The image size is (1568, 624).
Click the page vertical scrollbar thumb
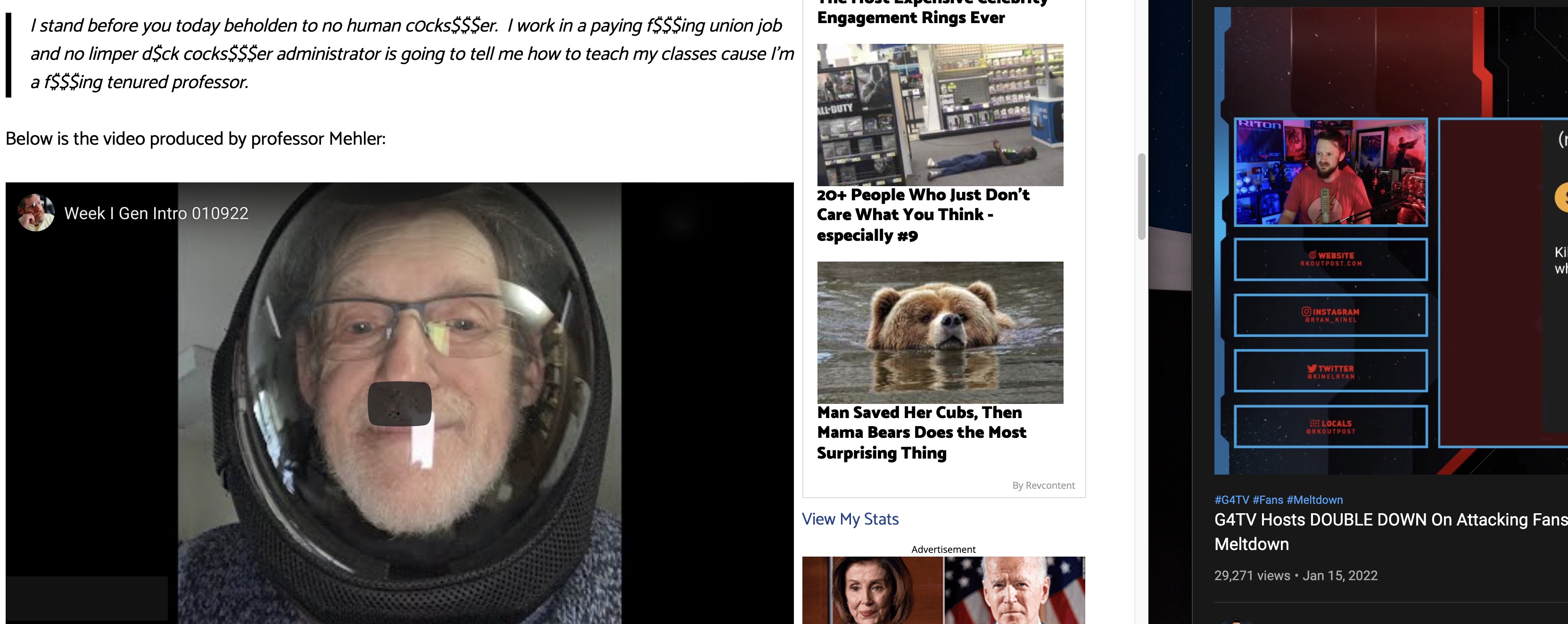point(1141,196)
